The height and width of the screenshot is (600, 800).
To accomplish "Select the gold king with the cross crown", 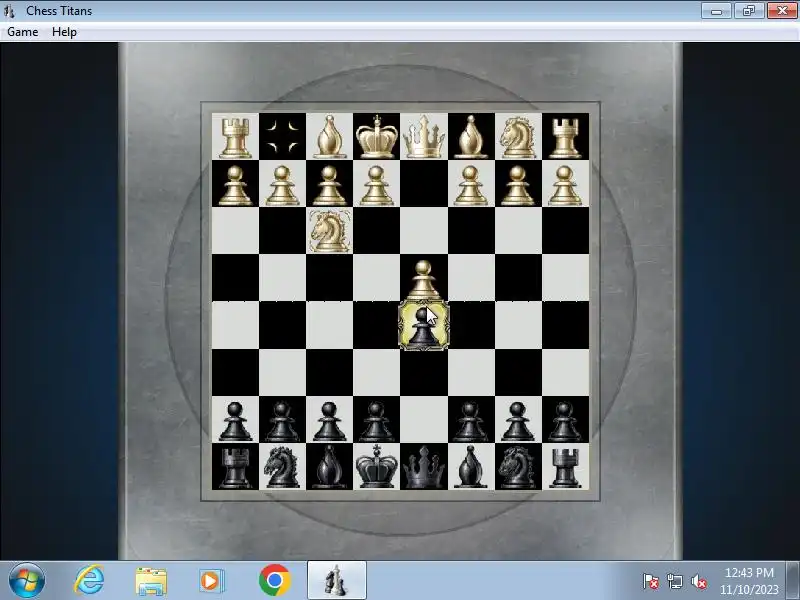I will pos(377,137).
